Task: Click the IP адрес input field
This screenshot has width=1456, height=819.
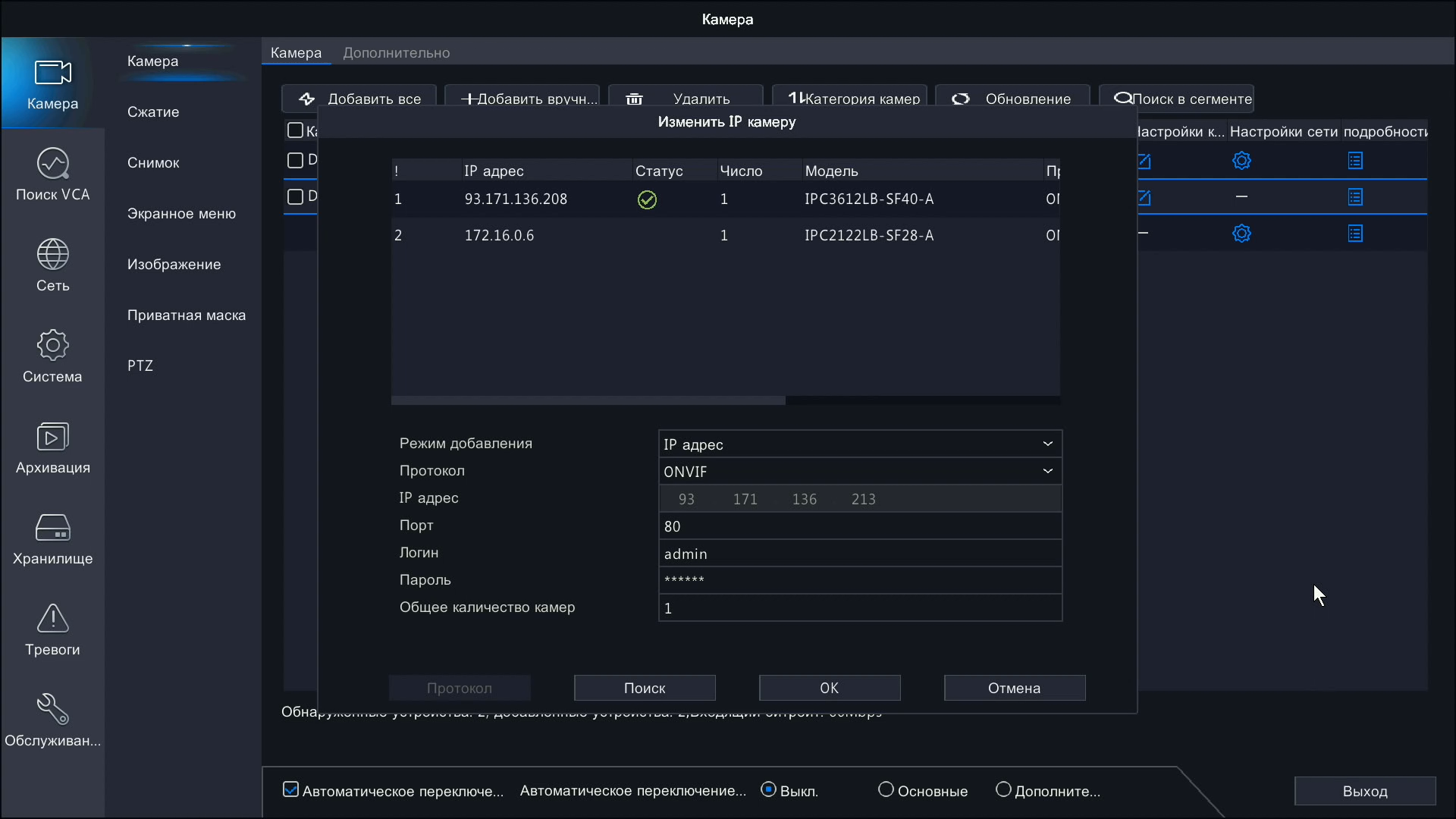Action: coord(860,498)
